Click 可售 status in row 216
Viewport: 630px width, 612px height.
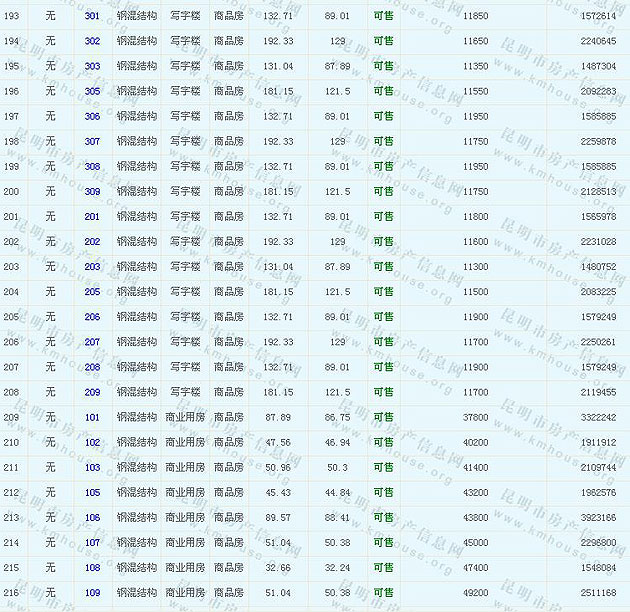coord(383,592)
